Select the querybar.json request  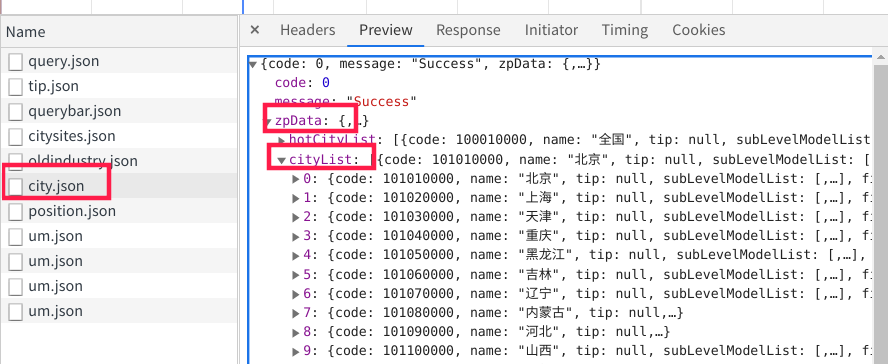119,111
